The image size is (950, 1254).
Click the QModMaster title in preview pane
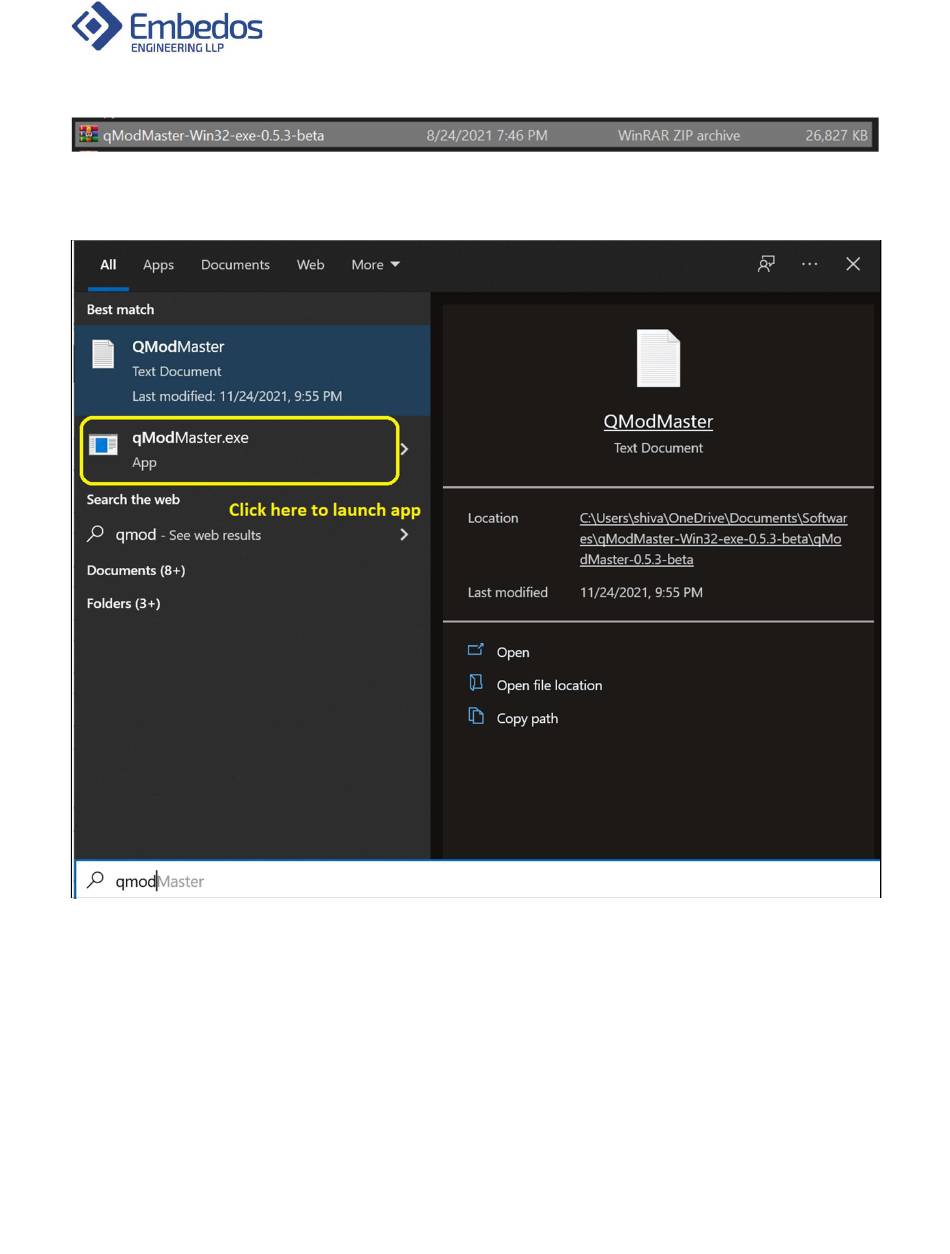658,421
